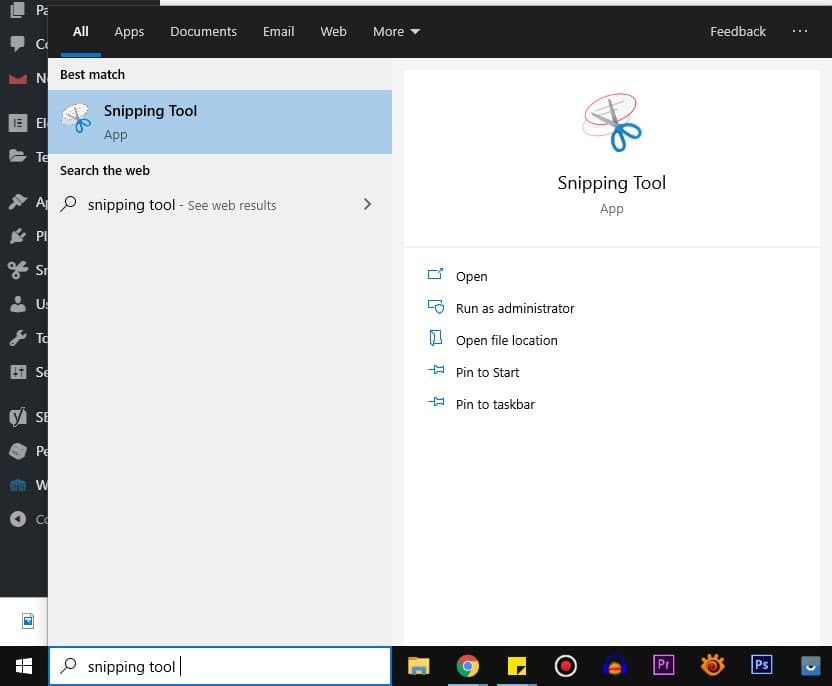Click the Open file location icon
Image resolution: width=832 pixels, height=686 pixels.
coord(435,338)
